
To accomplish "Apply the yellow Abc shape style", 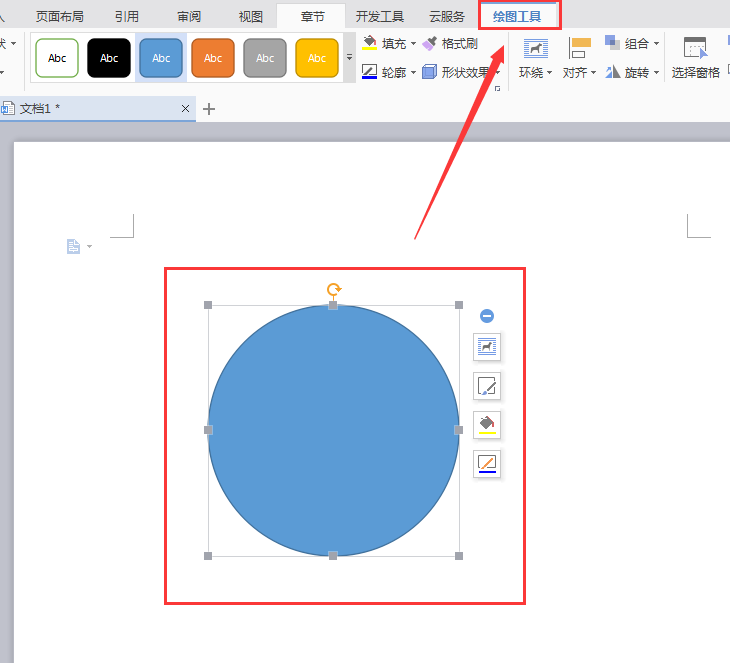I will tap(317, 58).
